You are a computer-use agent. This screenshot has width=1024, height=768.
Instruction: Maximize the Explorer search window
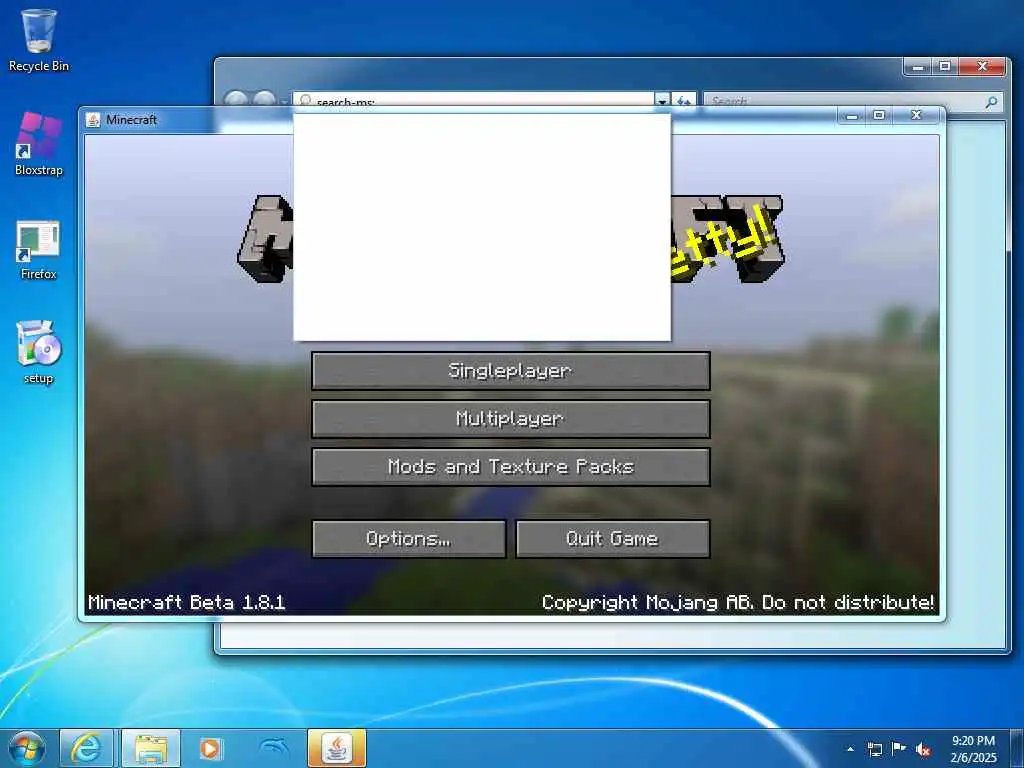pos(945,66)
